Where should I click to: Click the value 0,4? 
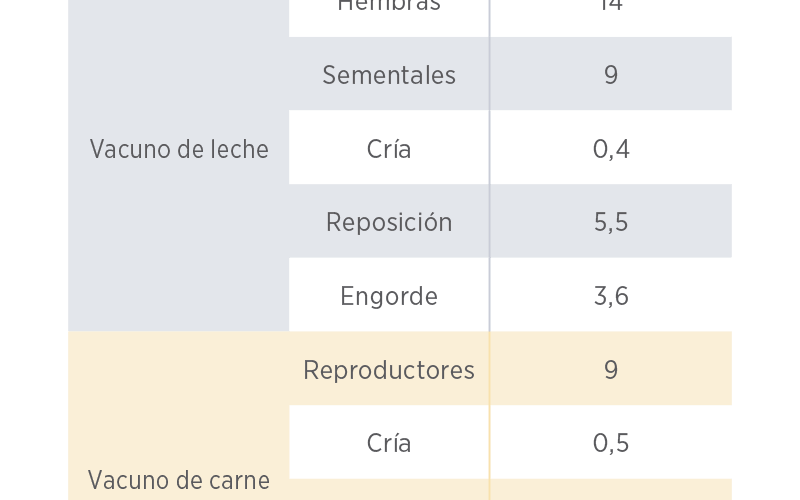611,149
